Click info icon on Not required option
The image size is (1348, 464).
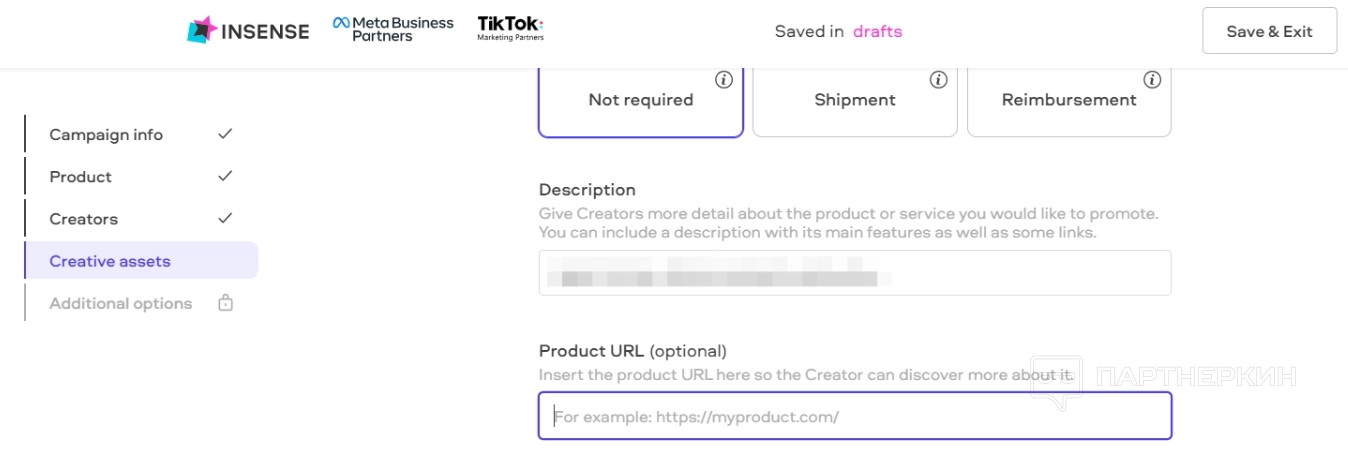coord(724,80)
